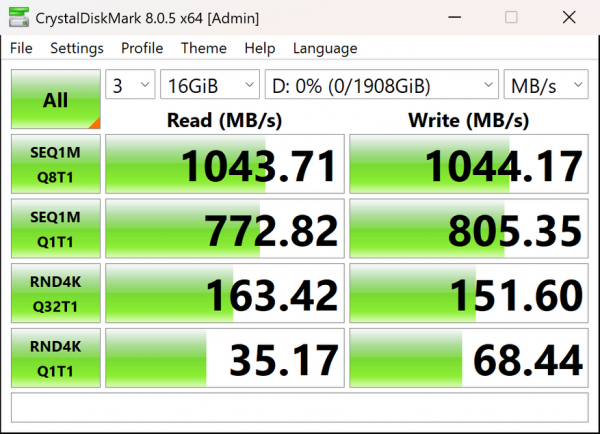Expand the test count dropdown showing 3
Viewport: 600px width, 434px height.
point(130,84)
